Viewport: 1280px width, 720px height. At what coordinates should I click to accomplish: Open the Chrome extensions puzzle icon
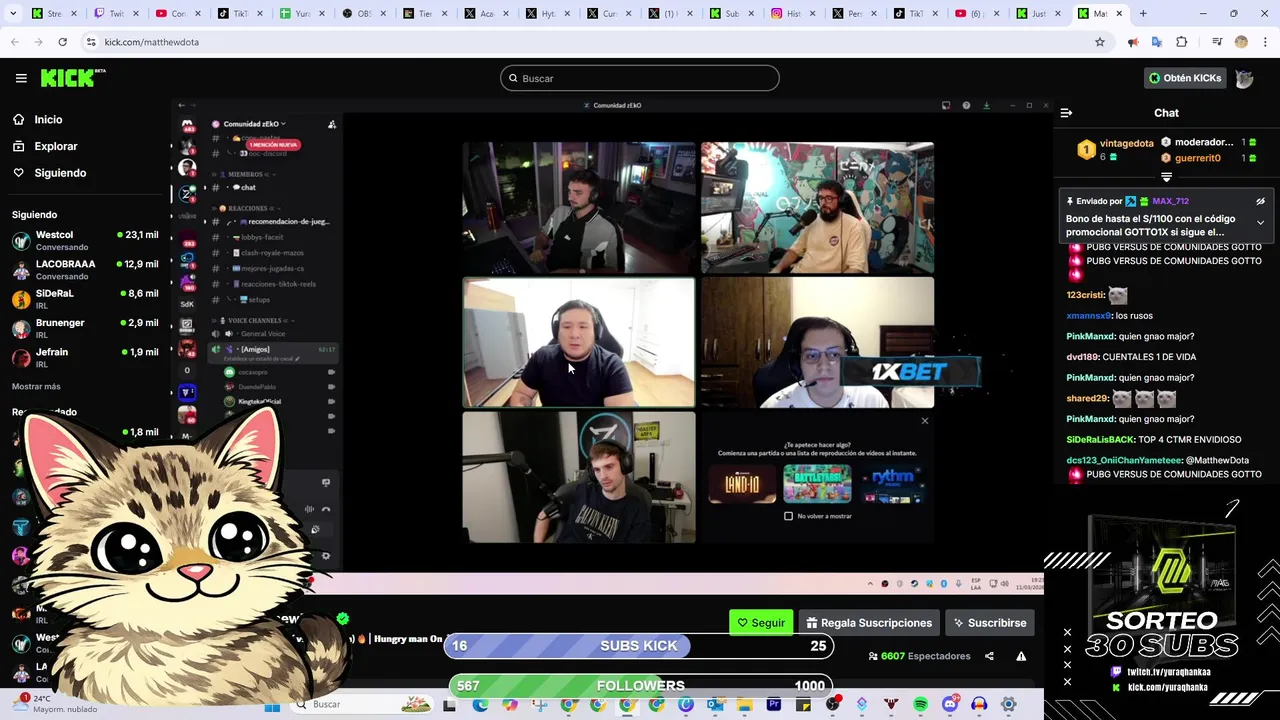pyautogui.click(x=1182, y=42)
